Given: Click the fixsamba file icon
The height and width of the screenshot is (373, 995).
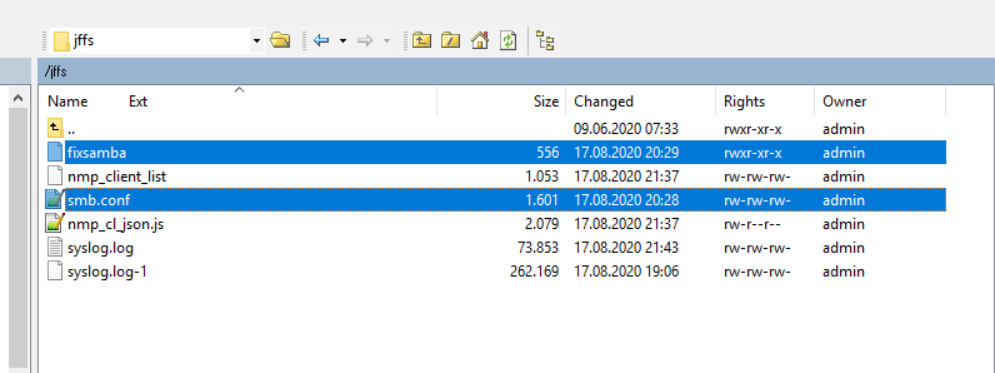Looking at the screenshot, I should tap(55, 152).
